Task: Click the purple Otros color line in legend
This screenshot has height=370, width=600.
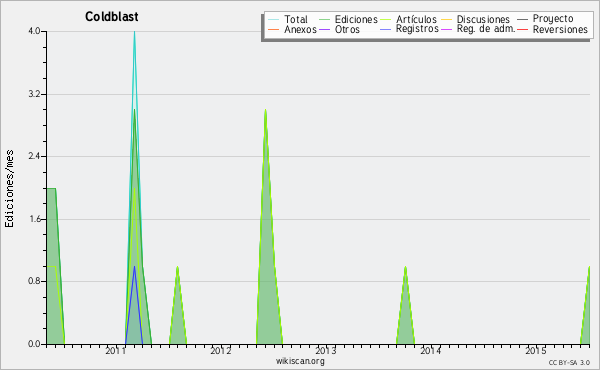Action: click(324, 29)
